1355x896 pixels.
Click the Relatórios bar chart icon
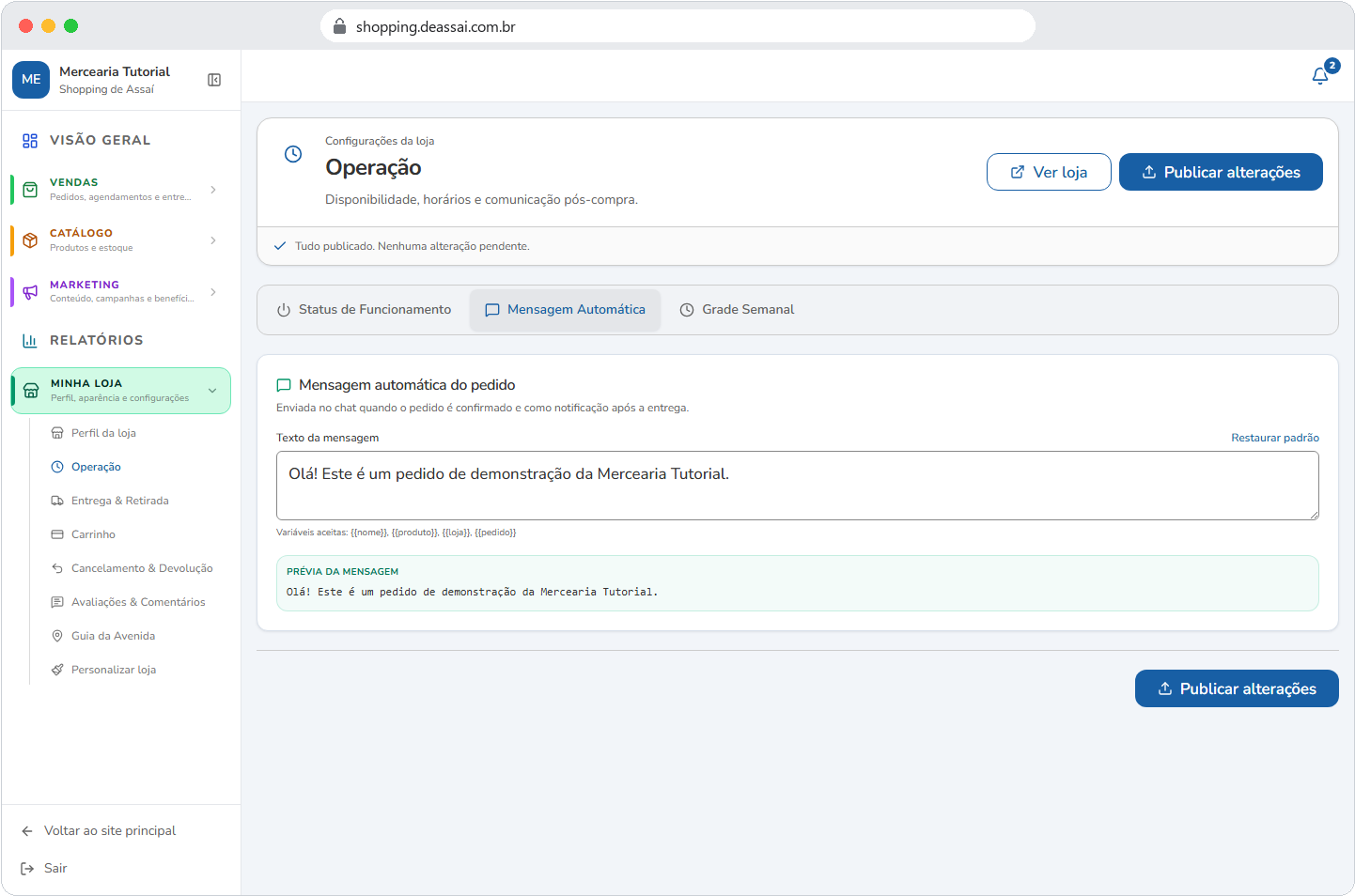tap(30, 340)
